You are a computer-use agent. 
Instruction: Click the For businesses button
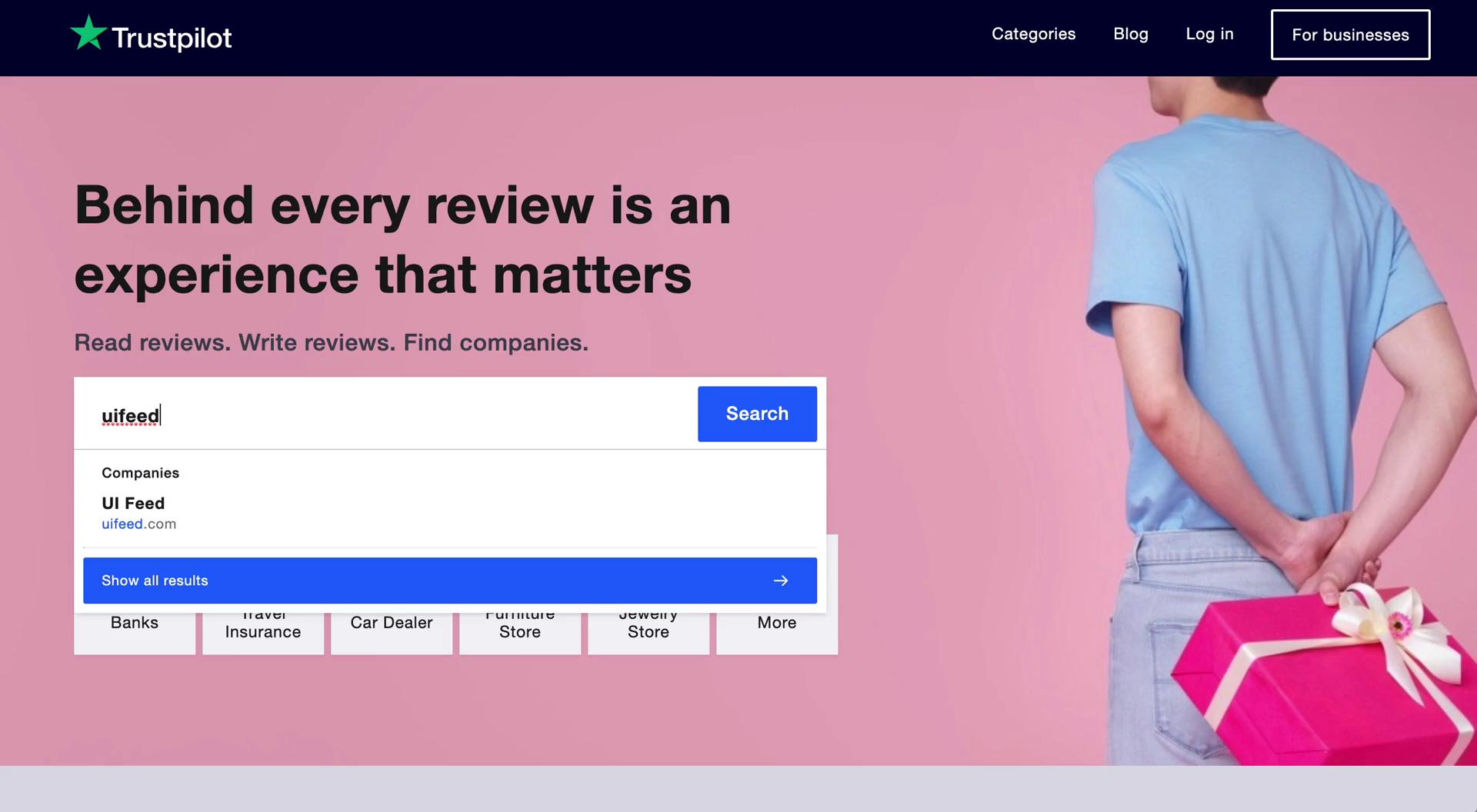[x=1350, y=35]
